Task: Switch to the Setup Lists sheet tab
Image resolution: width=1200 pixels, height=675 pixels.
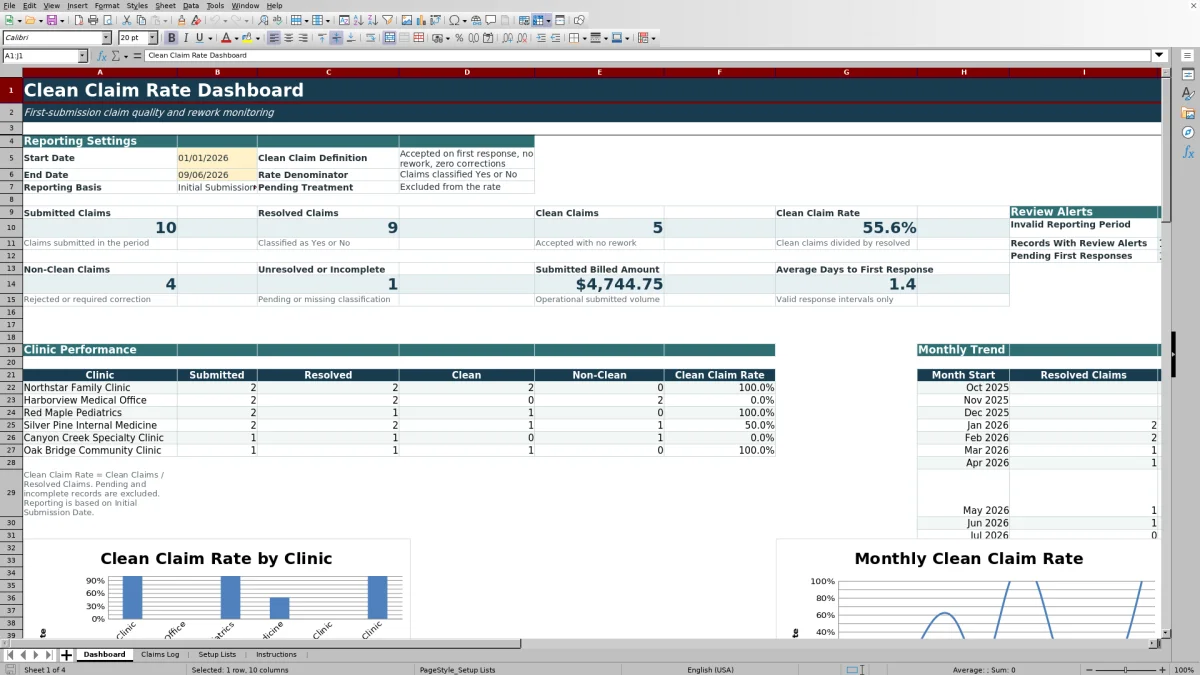Action: click(x=217, y=655)
